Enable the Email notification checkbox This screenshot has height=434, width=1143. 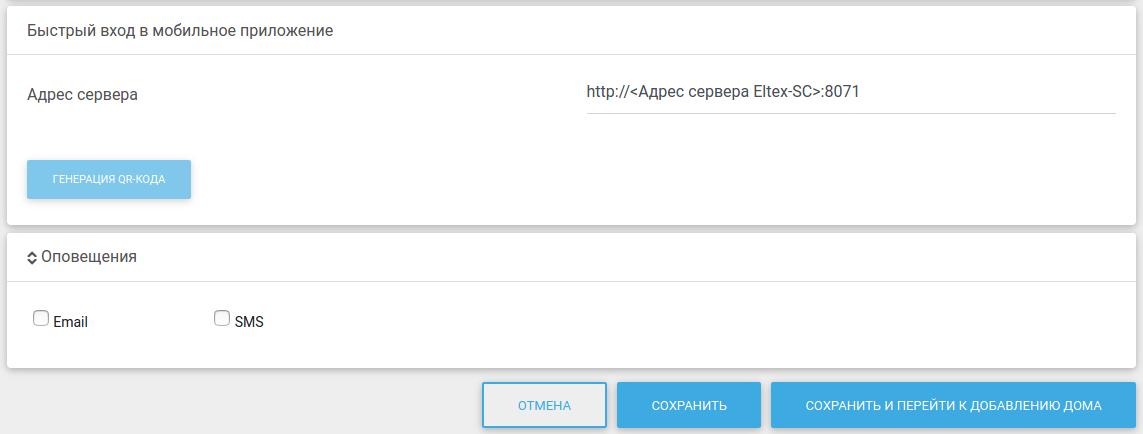coord(41,318)
